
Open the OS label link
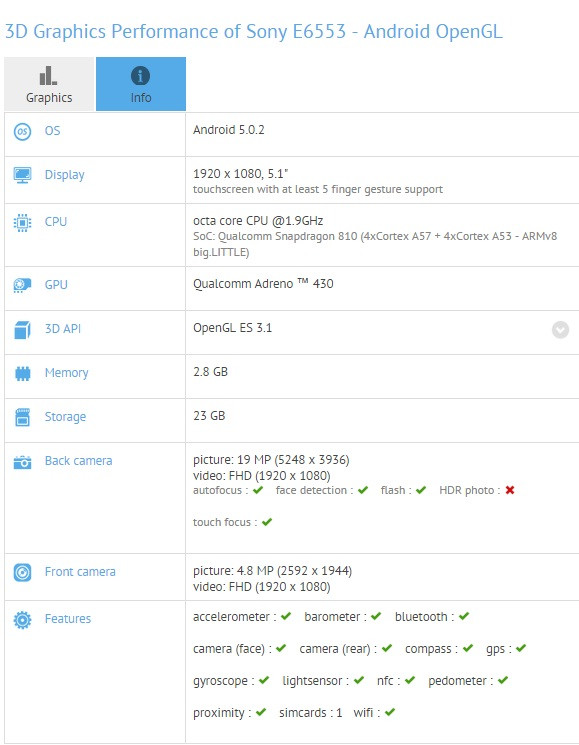(x=52, y=131)
